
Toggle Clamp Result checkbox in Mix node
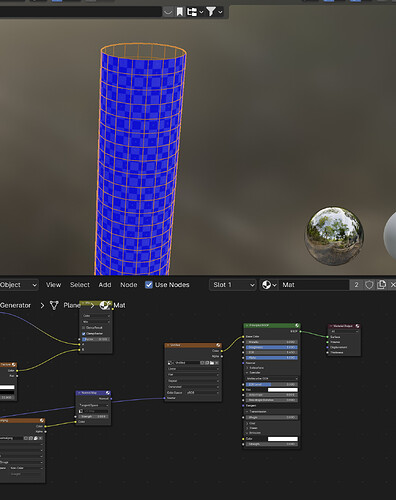[x=84, y=328]
